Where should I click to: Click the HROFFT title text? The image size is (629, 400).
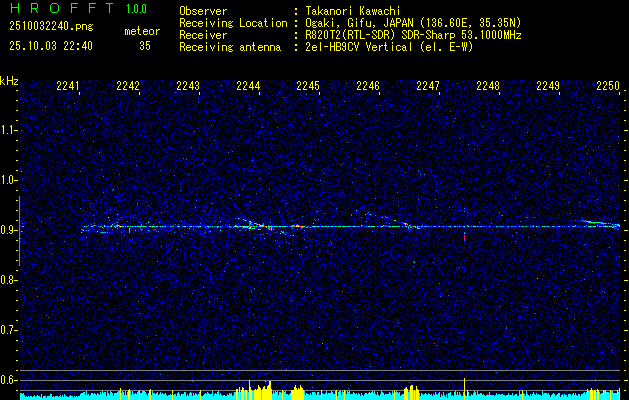61,8
